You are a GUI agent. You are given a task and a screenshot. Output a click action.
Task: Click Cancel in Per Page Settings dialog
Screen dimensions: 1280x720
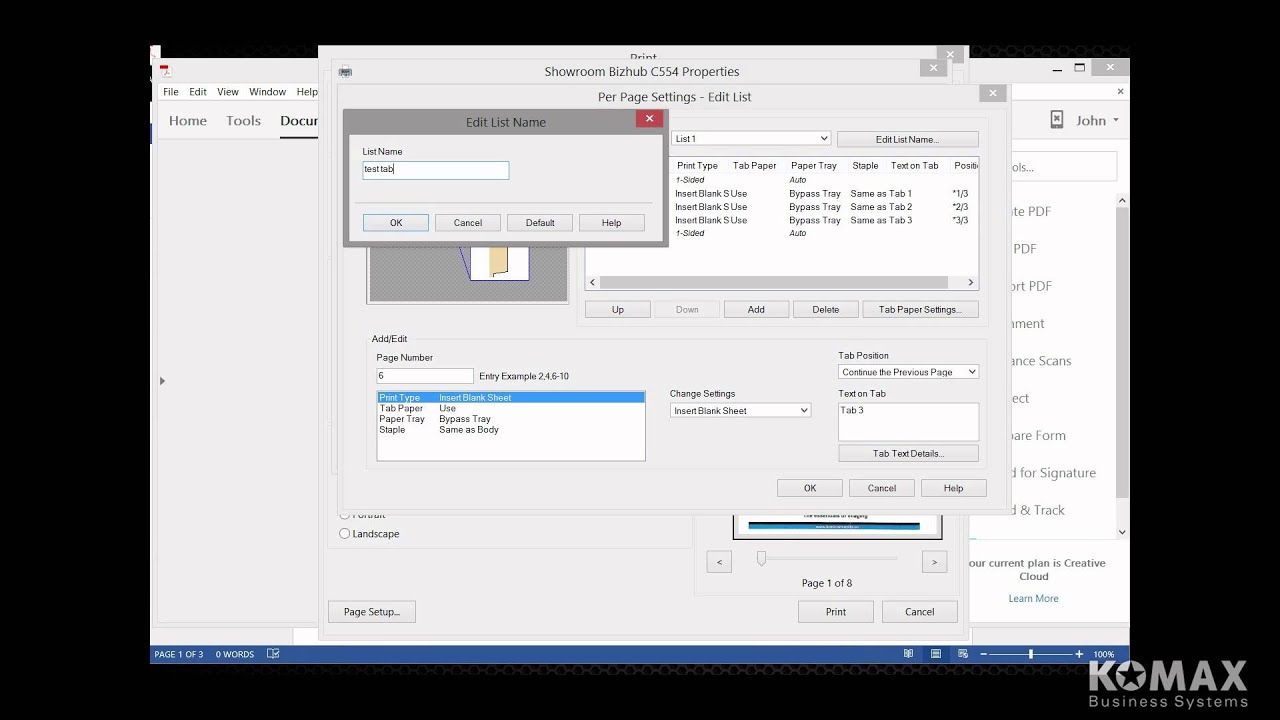tap(882, 488)
